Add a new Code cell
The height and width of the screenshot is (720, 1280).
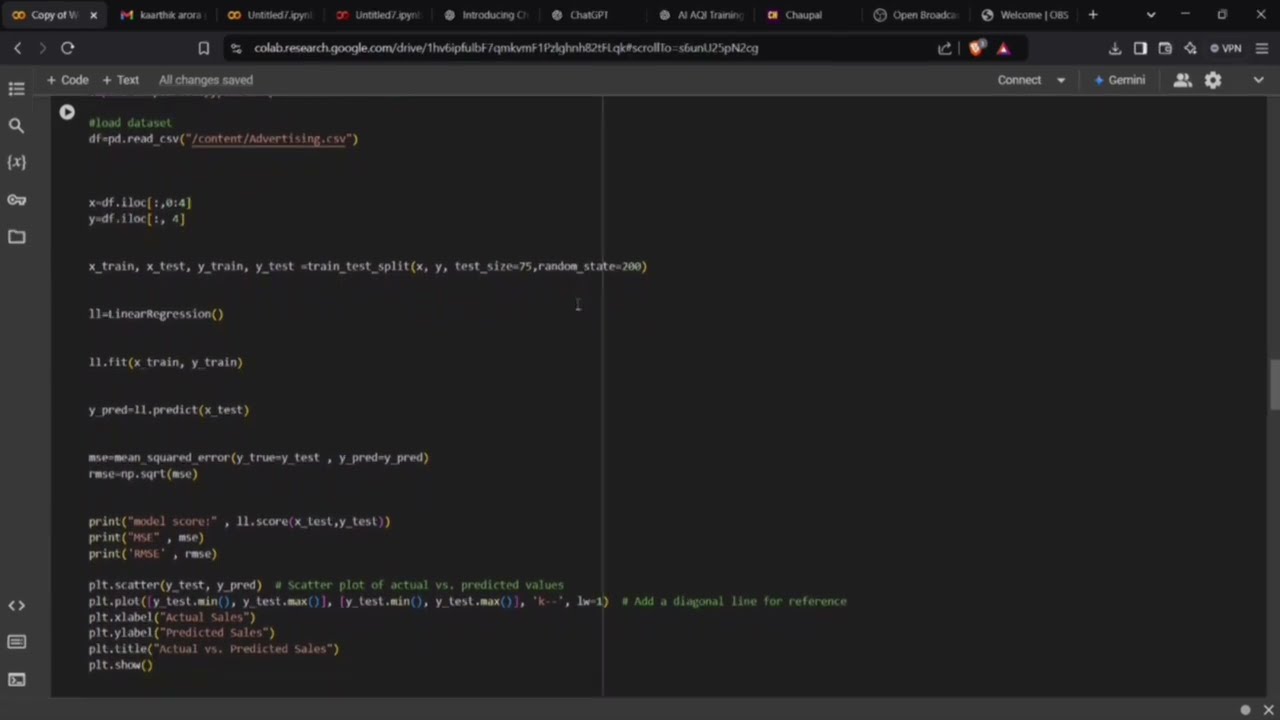point(67,80)
